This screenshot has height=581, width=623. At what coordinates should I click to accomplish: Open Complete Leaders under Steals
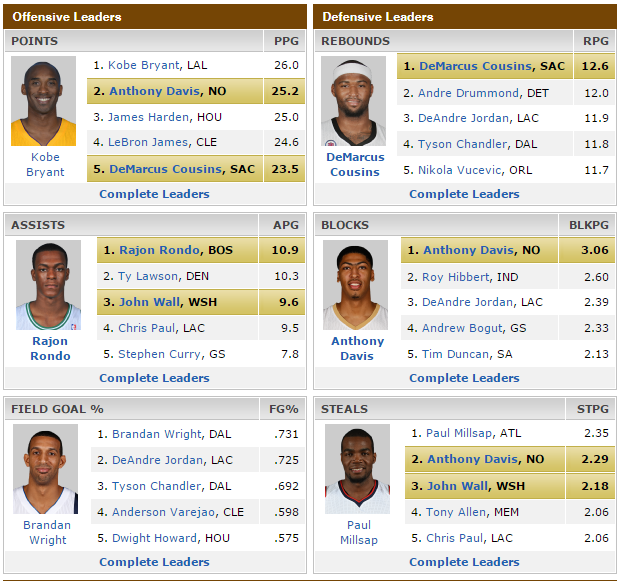(x=464, y=562)
